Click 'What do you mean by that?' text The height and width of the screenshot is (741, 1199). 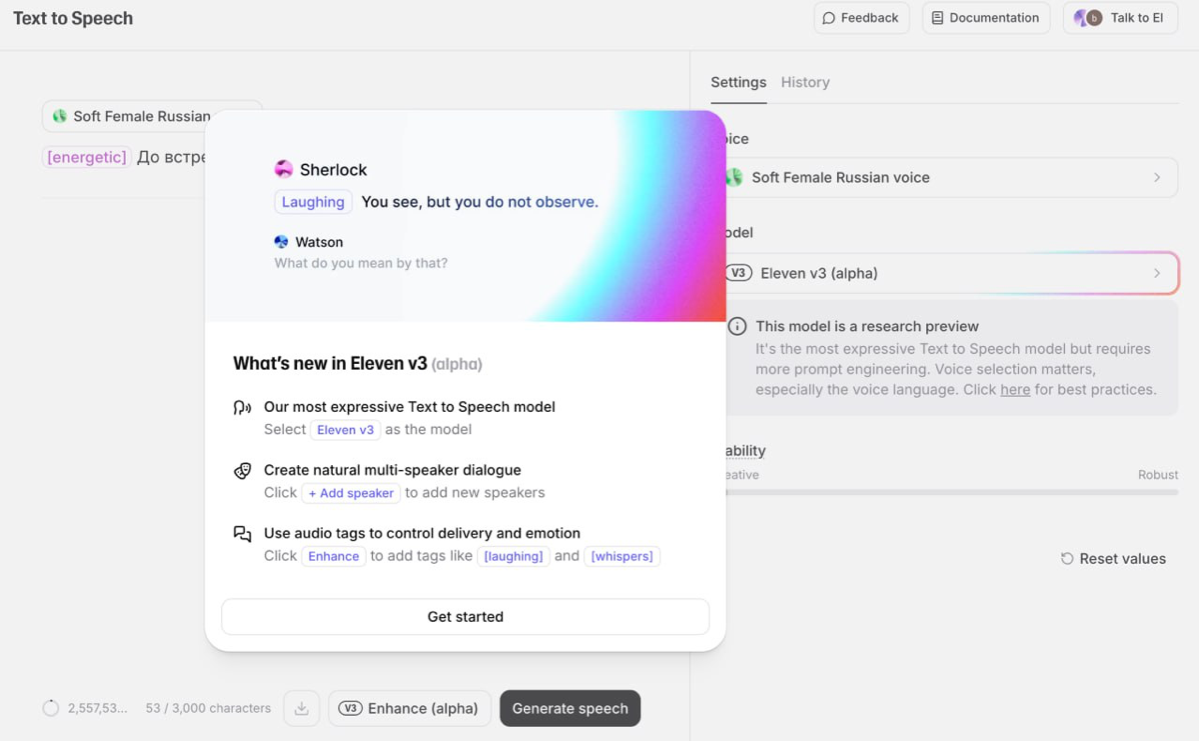(361, 263)
